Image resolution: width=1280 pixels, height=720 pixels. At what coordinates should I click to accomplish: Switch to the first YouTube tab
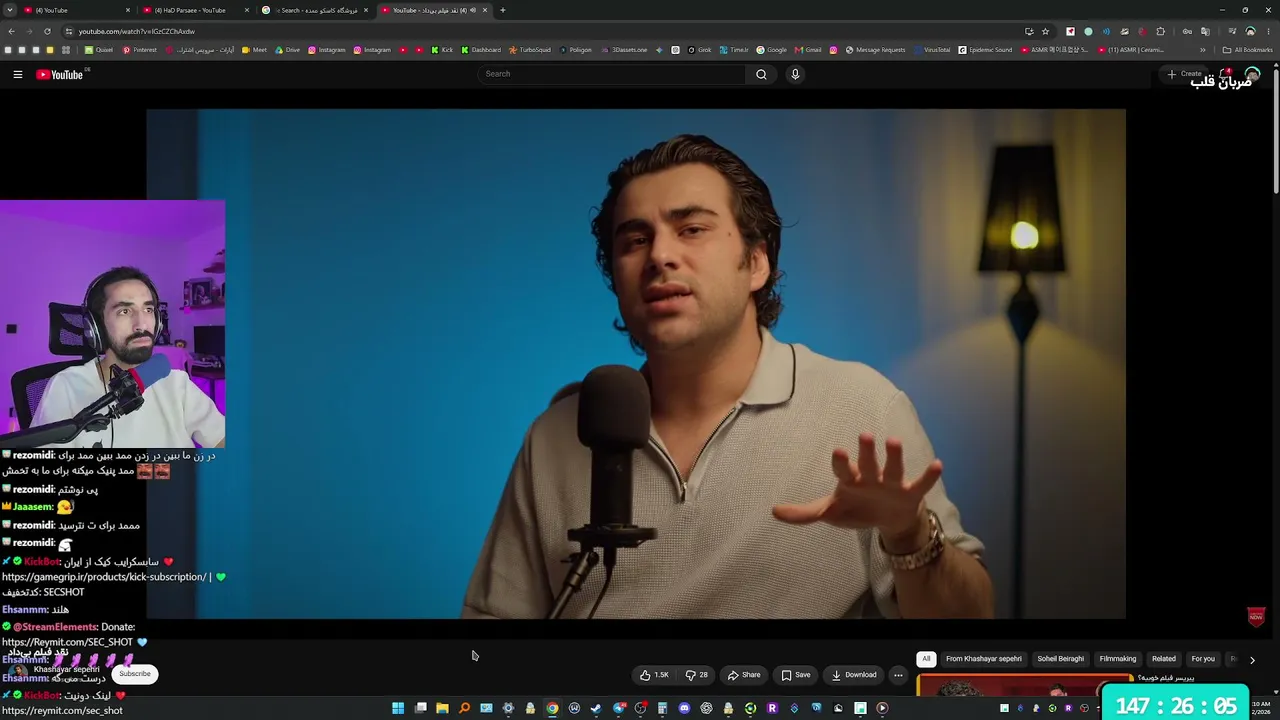(x=76, y=10)
